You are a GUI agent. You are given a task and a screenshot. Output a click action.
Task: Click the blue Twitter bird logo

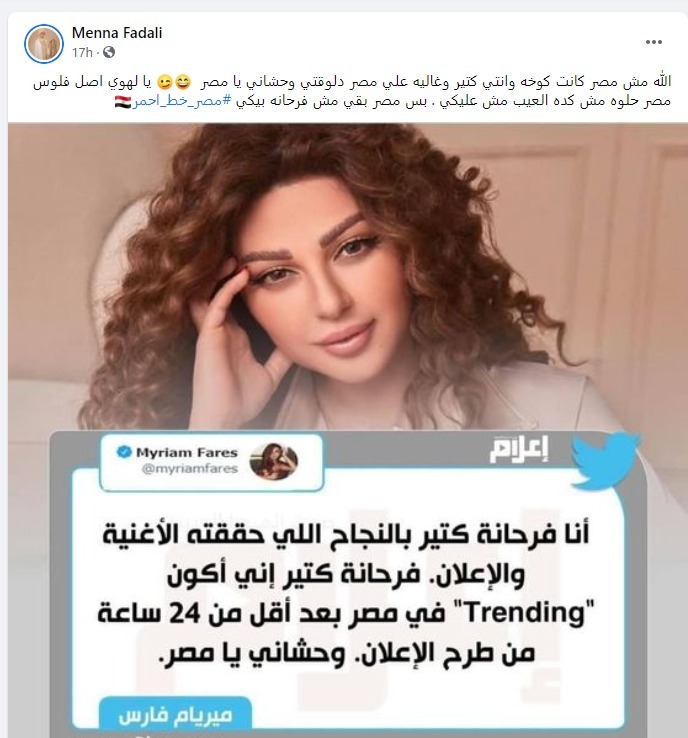605,460
